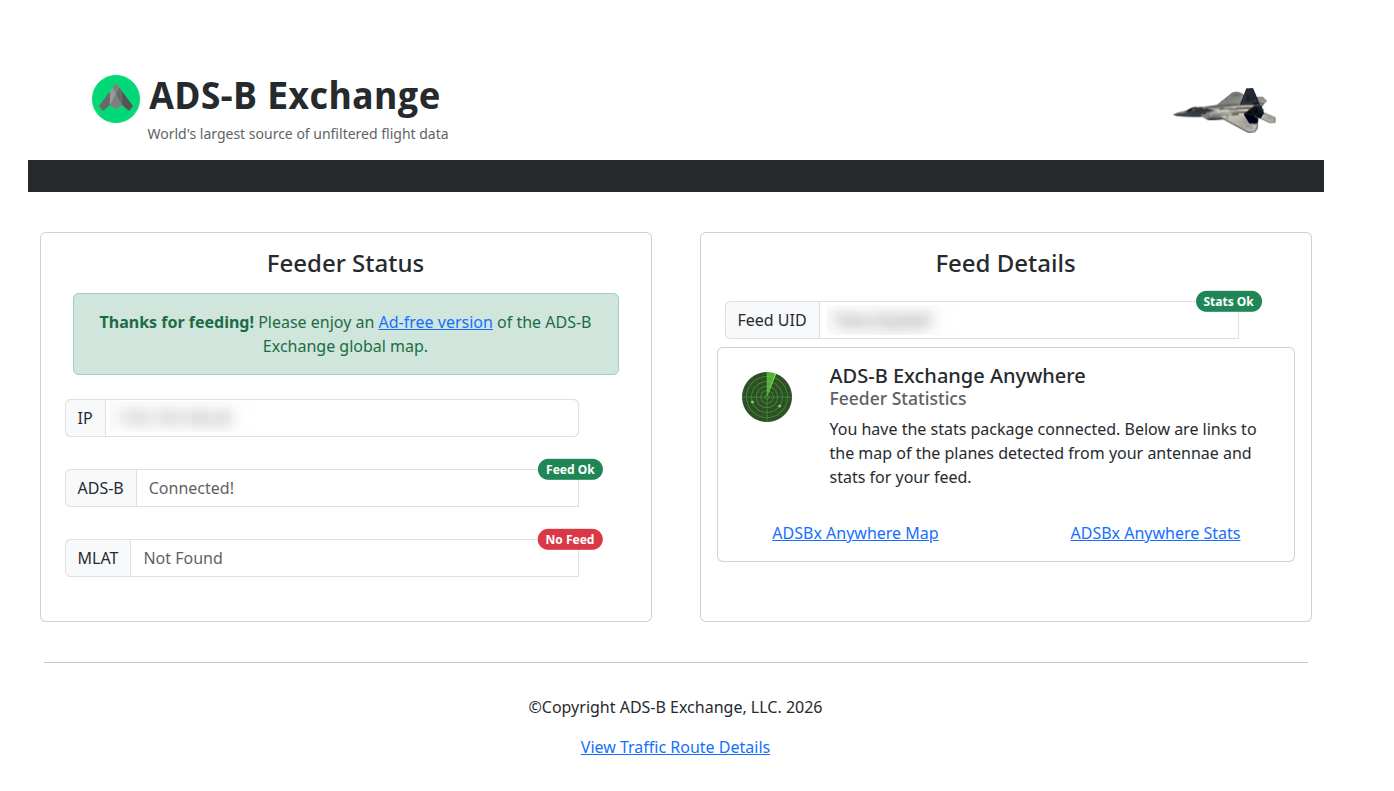Click the ADS-B Exchange Anywhere heading
1394x791 pixels.
(957, 376)
